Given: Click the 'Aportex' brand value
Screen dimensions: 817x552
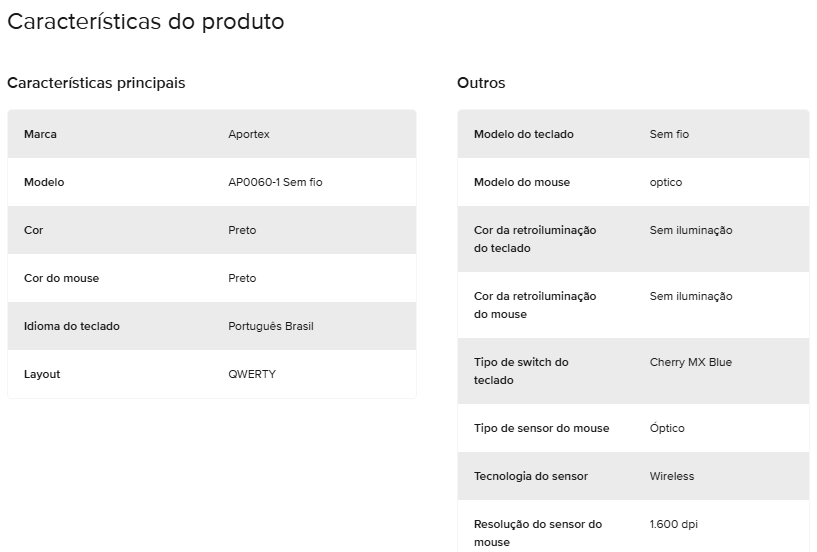Looking at the screenshot, I should click(x=249, y=134).
